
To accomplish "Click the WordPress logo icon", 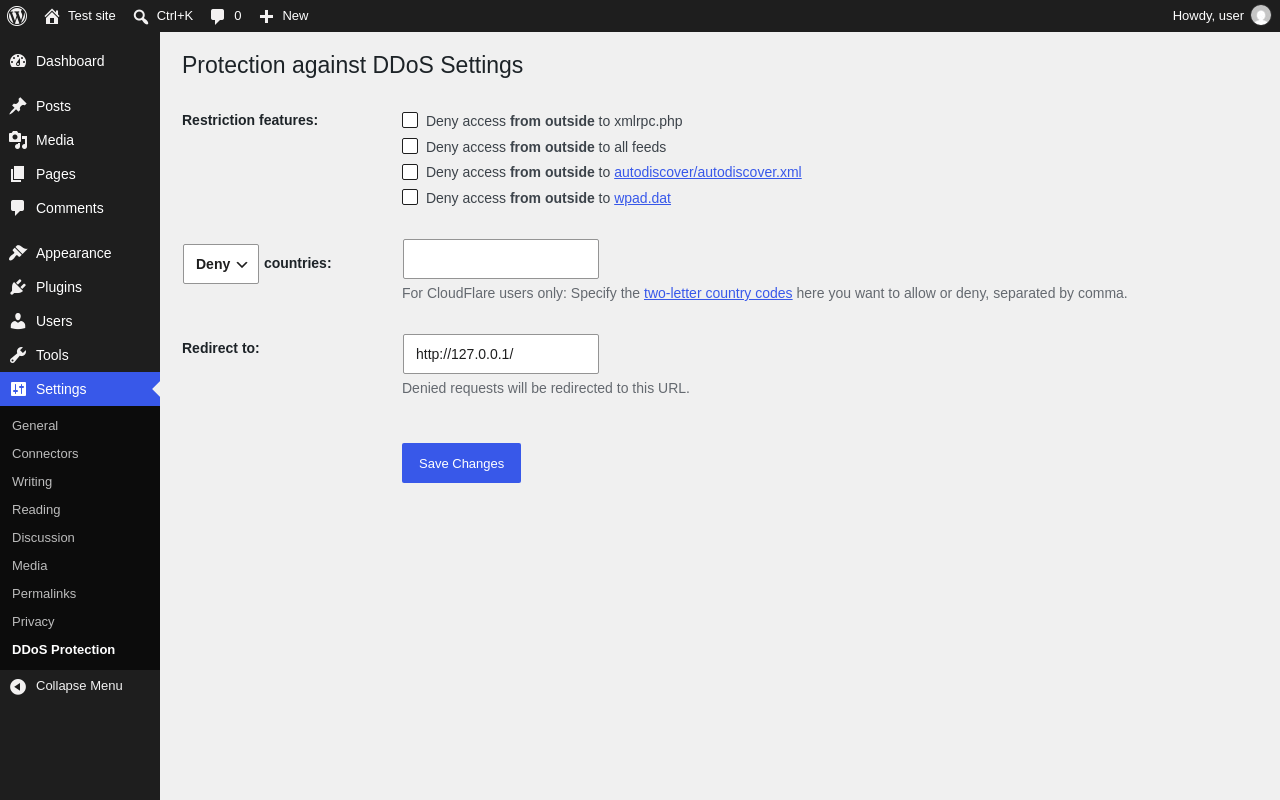I will click(x=17, y=16).
